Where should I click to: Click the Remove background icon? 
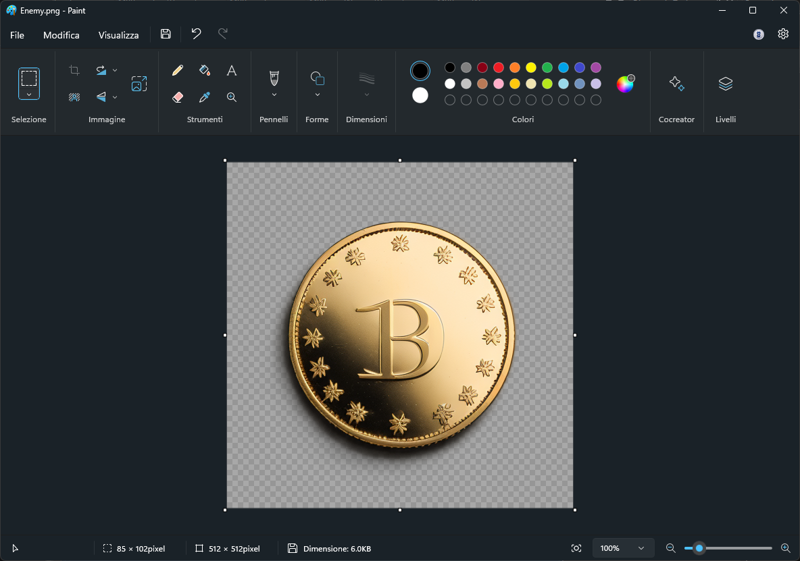pyautogui.click(x=74, y=97)
